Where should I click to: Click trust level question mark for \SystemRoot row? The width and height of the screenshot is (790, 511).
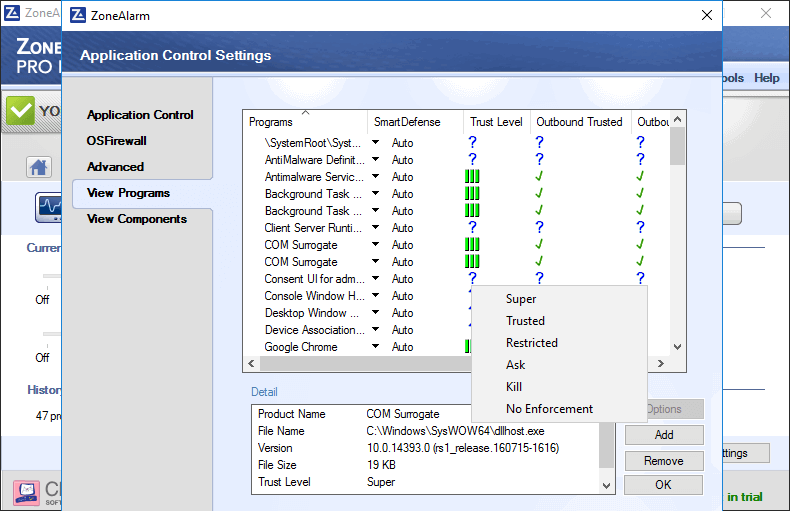click(472, 143)
